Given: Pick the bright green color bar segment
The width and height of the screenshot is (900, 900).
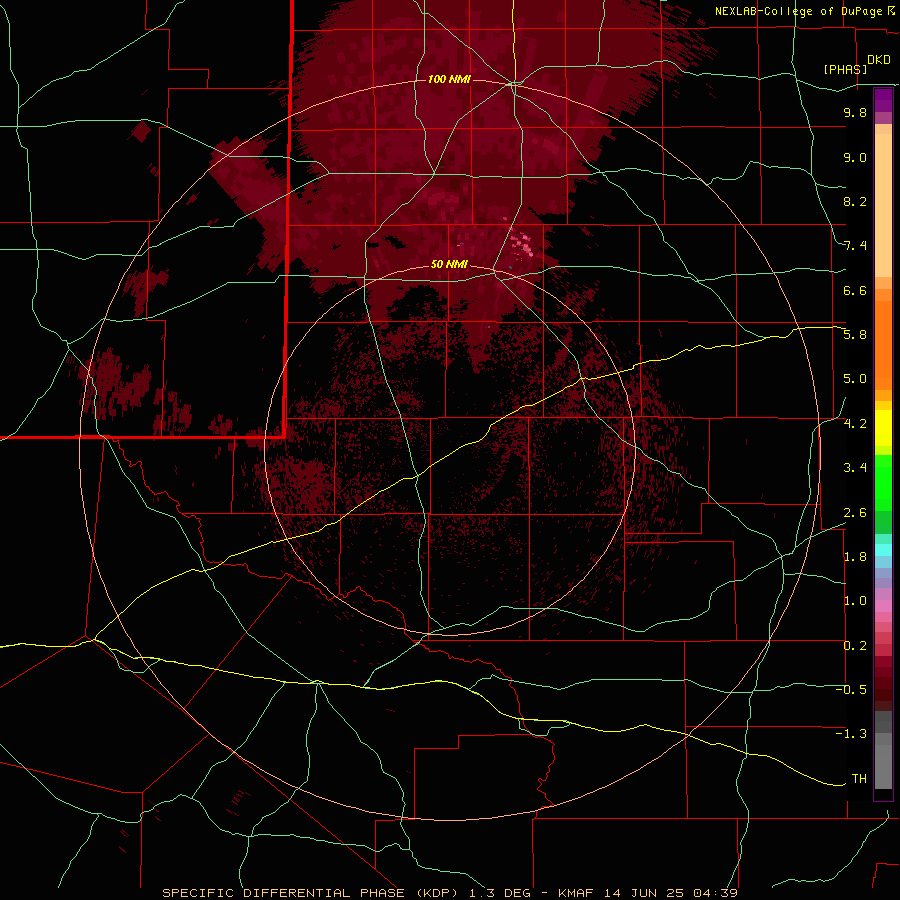Looking at the screenshot, I should (883, 482).
